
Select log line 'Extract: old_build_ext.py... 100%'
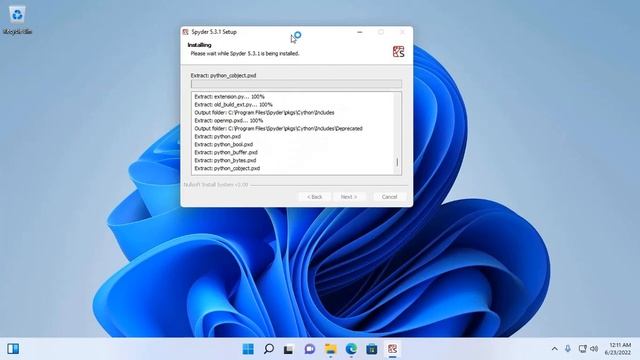(233, 104)
